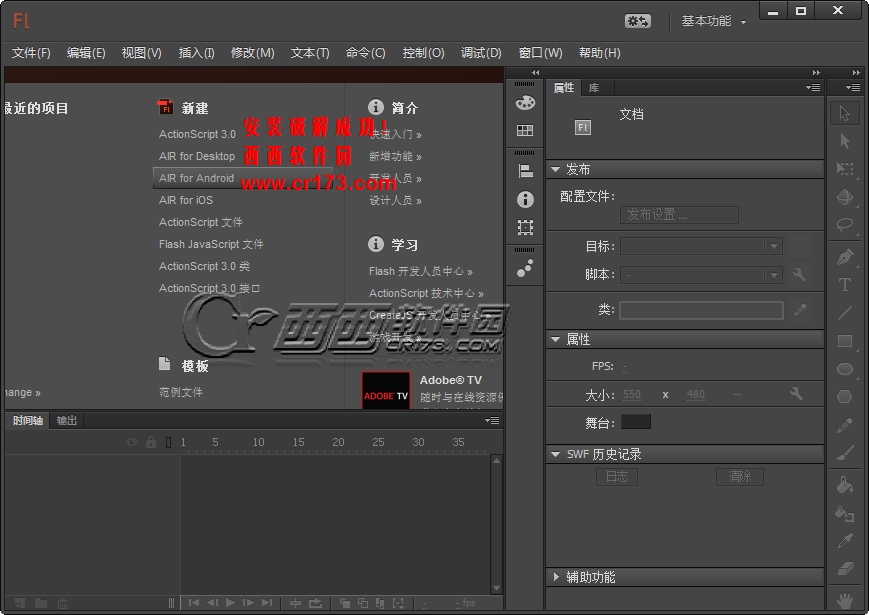Open the Align panel icon

pyautogui.click(x=525, y=171)
